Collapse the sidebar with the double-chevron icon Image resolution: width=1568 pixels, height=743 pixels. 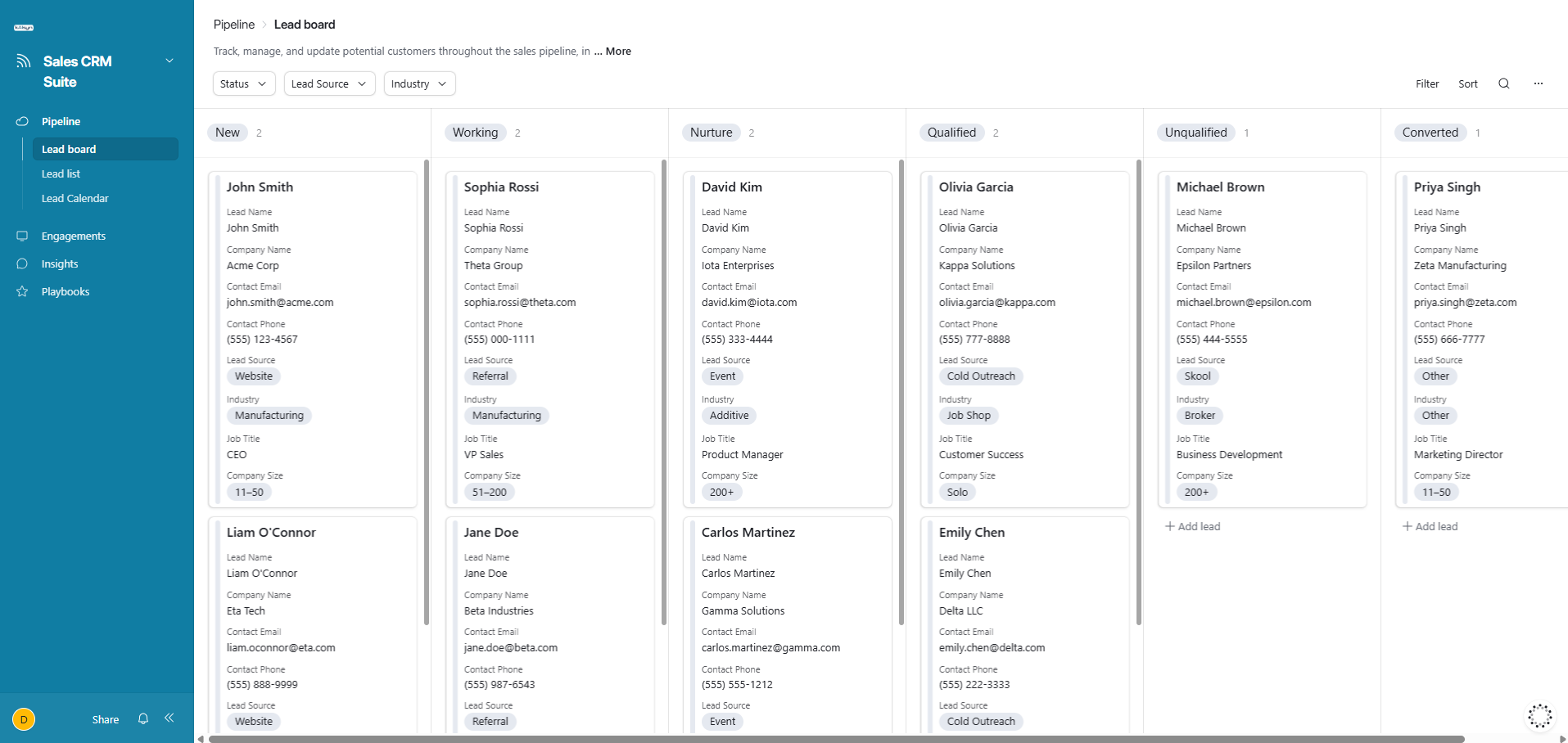pyautogui.click(x=169, y=718)
